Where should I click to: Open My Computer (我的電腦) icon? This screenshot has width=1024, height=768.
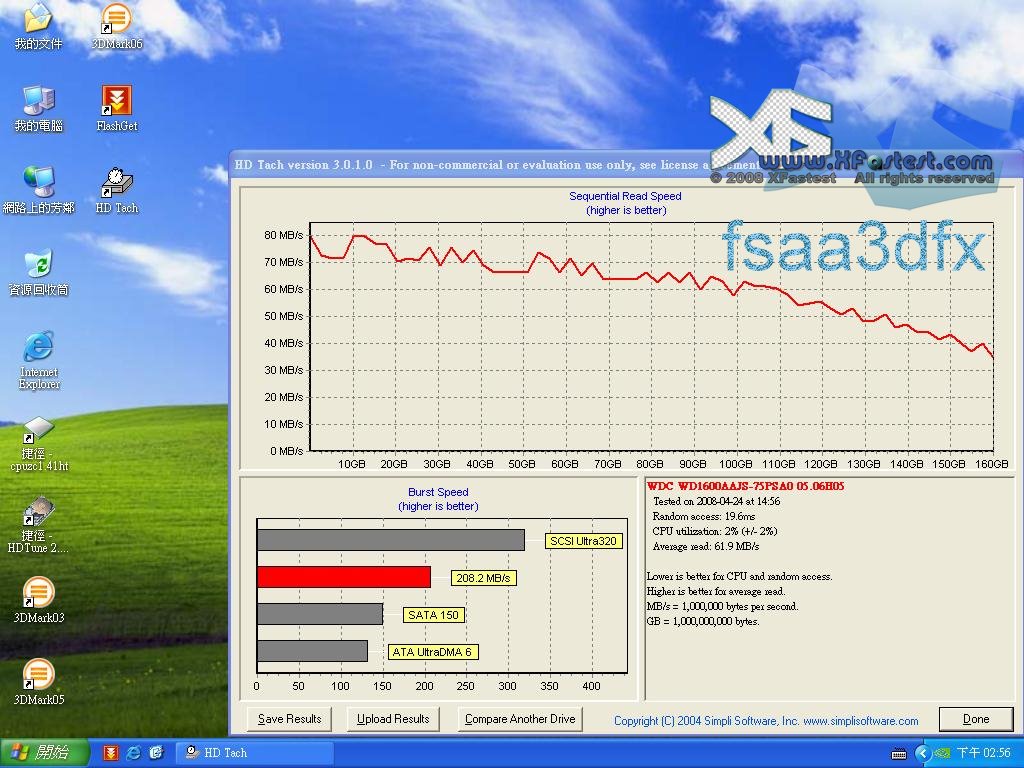tap(38, 102)
